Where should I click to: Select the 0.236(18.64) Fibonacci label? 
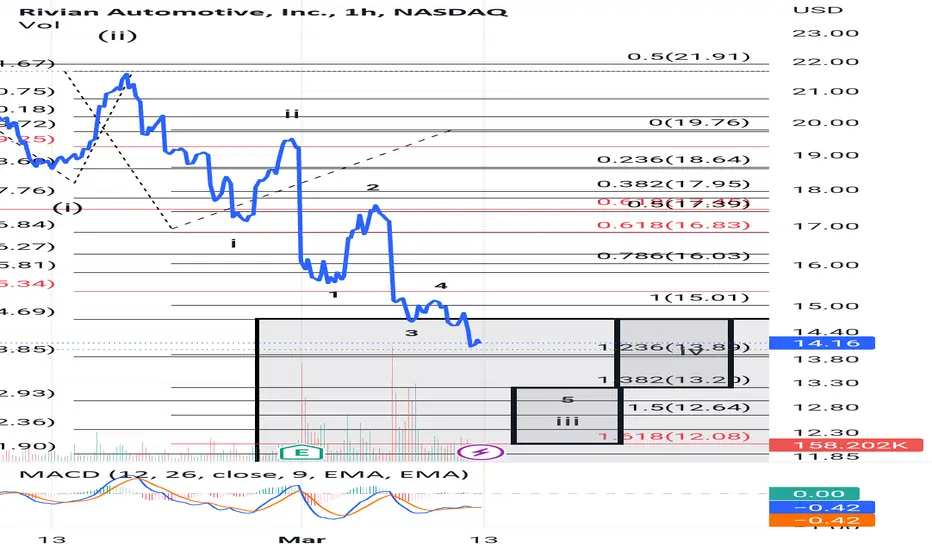[673, 159]
